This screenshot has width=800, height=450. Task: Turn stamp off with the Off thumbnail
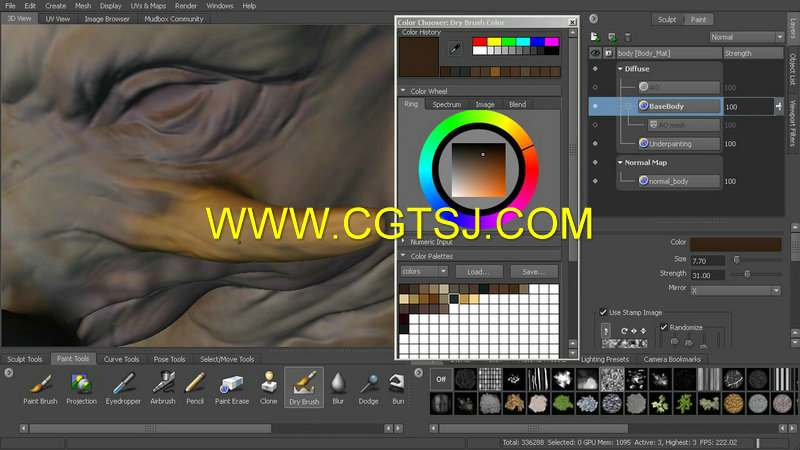pos(441,379)
